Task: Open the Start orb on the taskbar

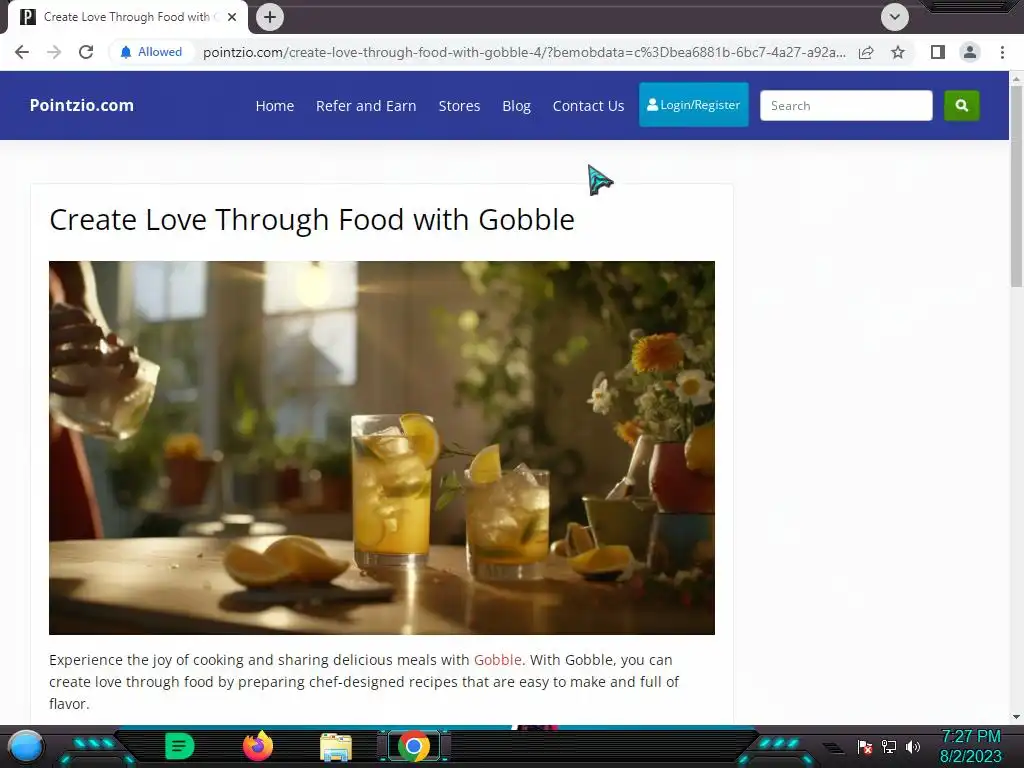Action: click(26, 746)
